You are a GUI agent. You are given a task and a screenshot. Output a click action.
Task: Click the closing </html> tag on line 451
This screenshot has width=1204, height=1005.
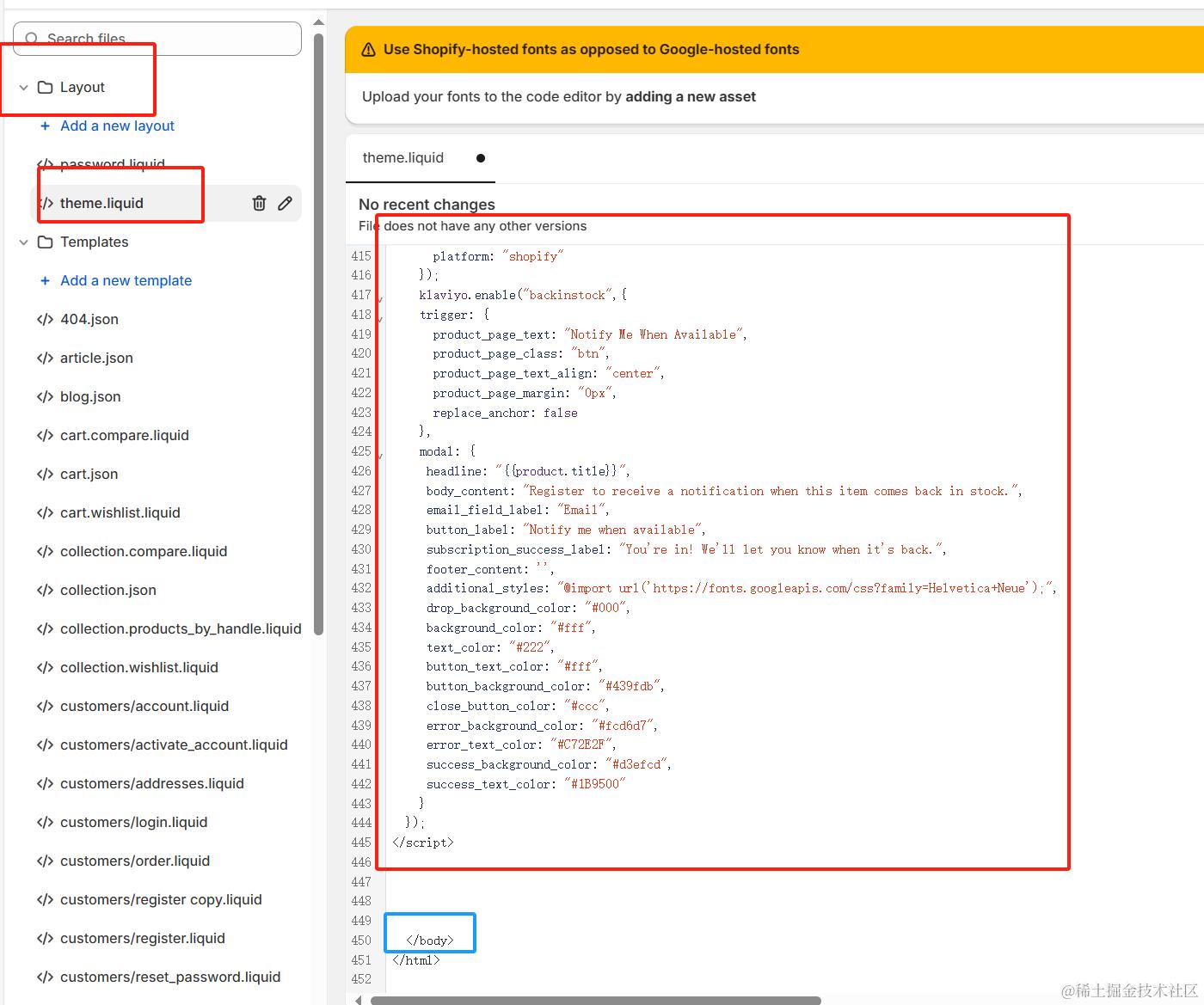(x=416, y=960)
